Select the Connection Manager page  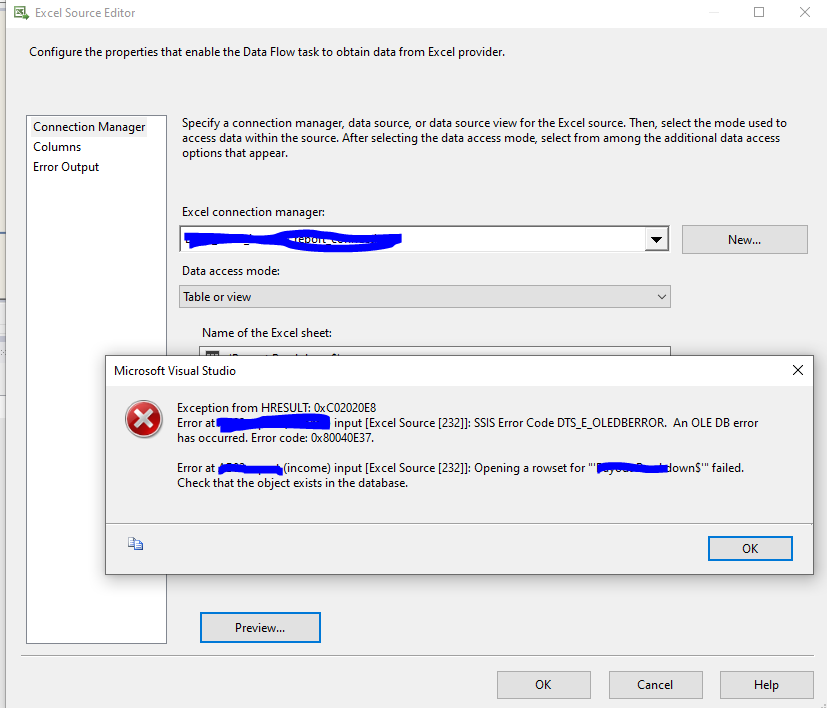[89, 127]
